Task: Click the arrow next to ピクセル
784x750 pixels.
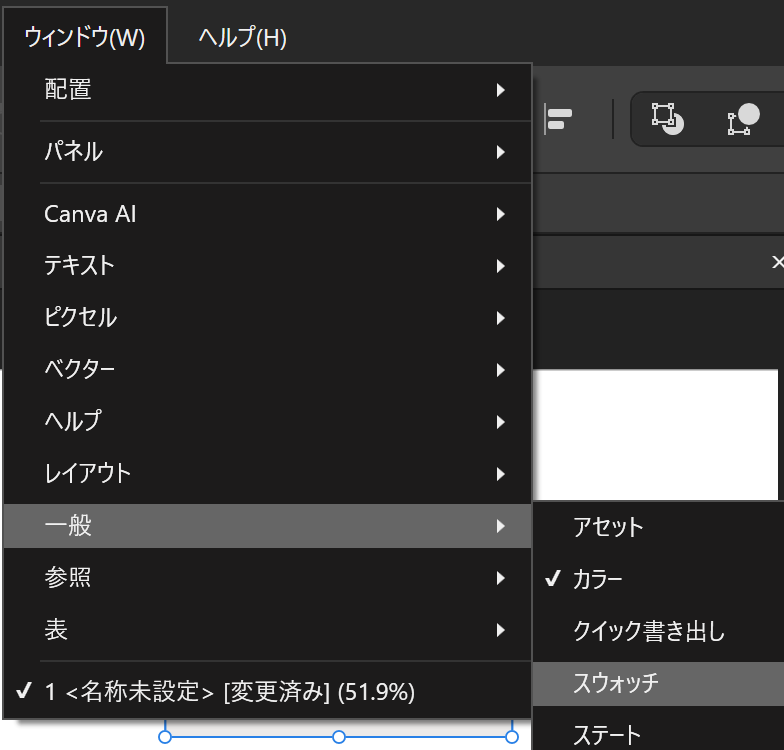Action: tap(500, 318)
